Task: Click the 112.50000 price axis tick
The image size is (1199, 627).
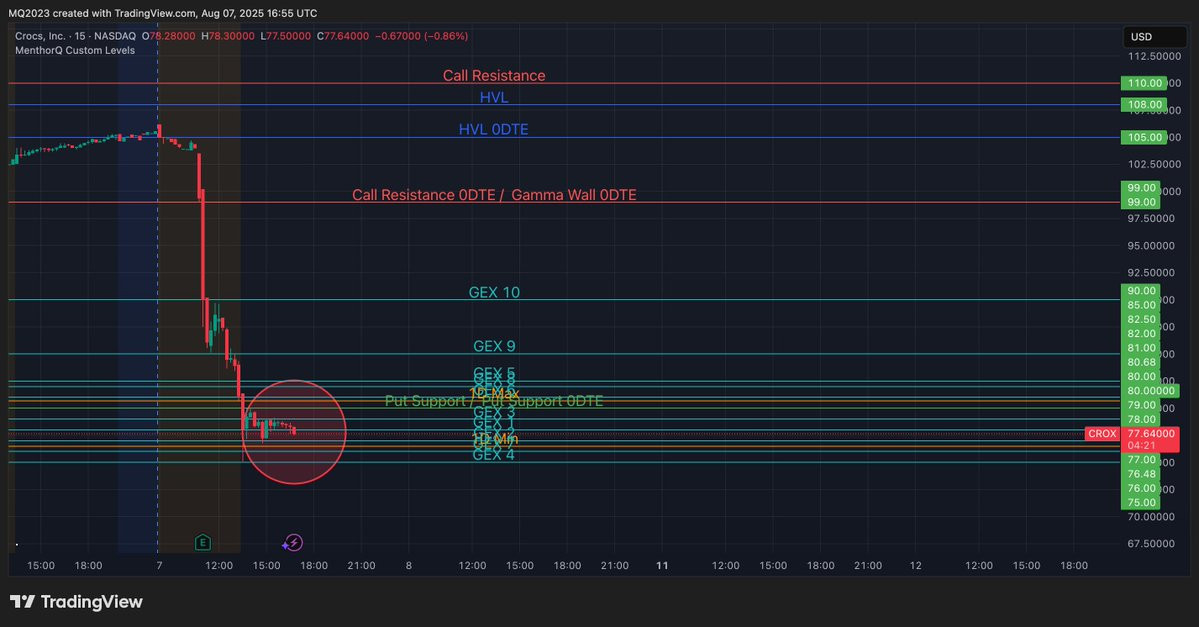Action: tap(1155, 57)
